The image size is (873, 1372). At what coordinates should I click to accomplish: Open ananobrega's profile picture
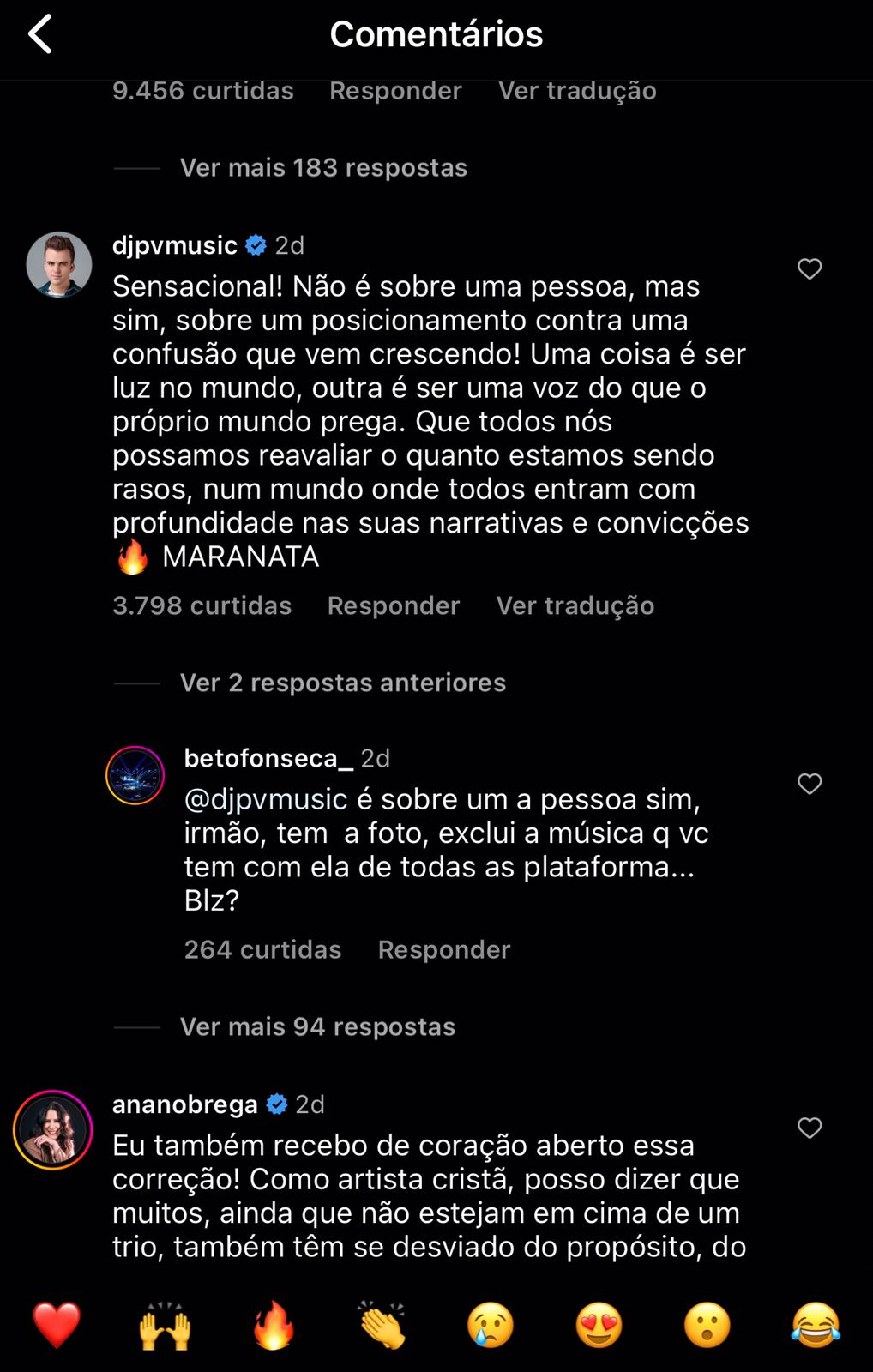53,1130
